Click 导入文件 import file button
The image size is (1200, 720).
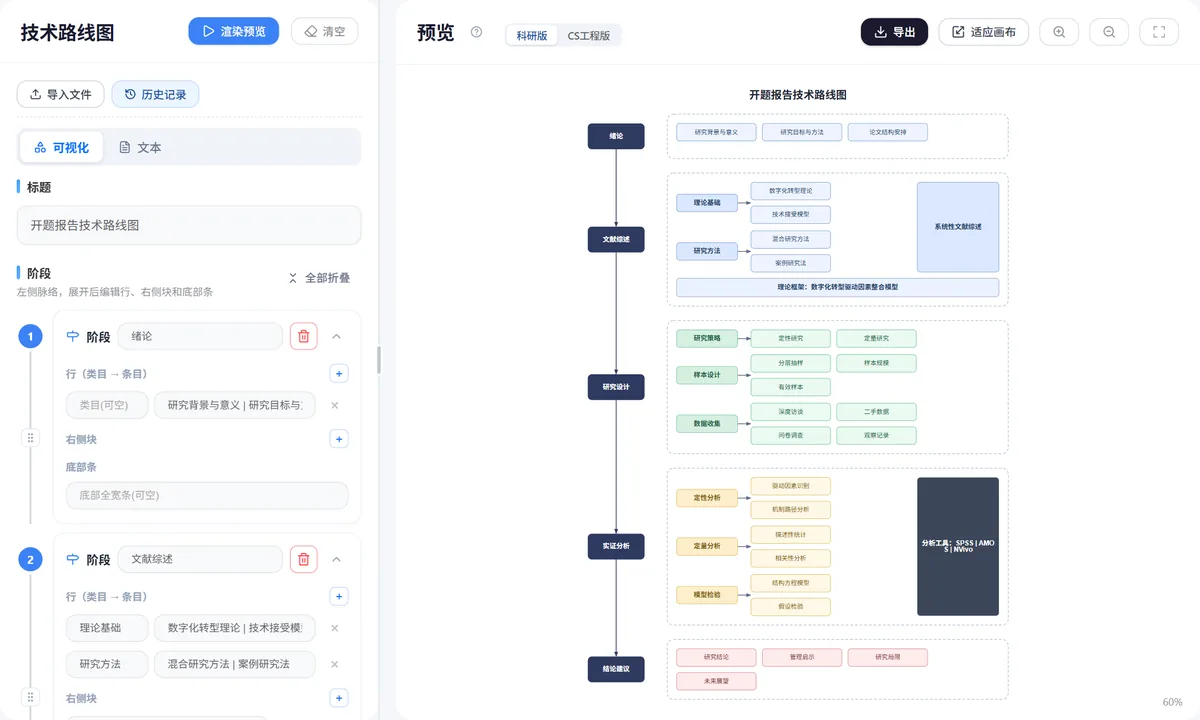pyautogui.click(x=61, y=94)
